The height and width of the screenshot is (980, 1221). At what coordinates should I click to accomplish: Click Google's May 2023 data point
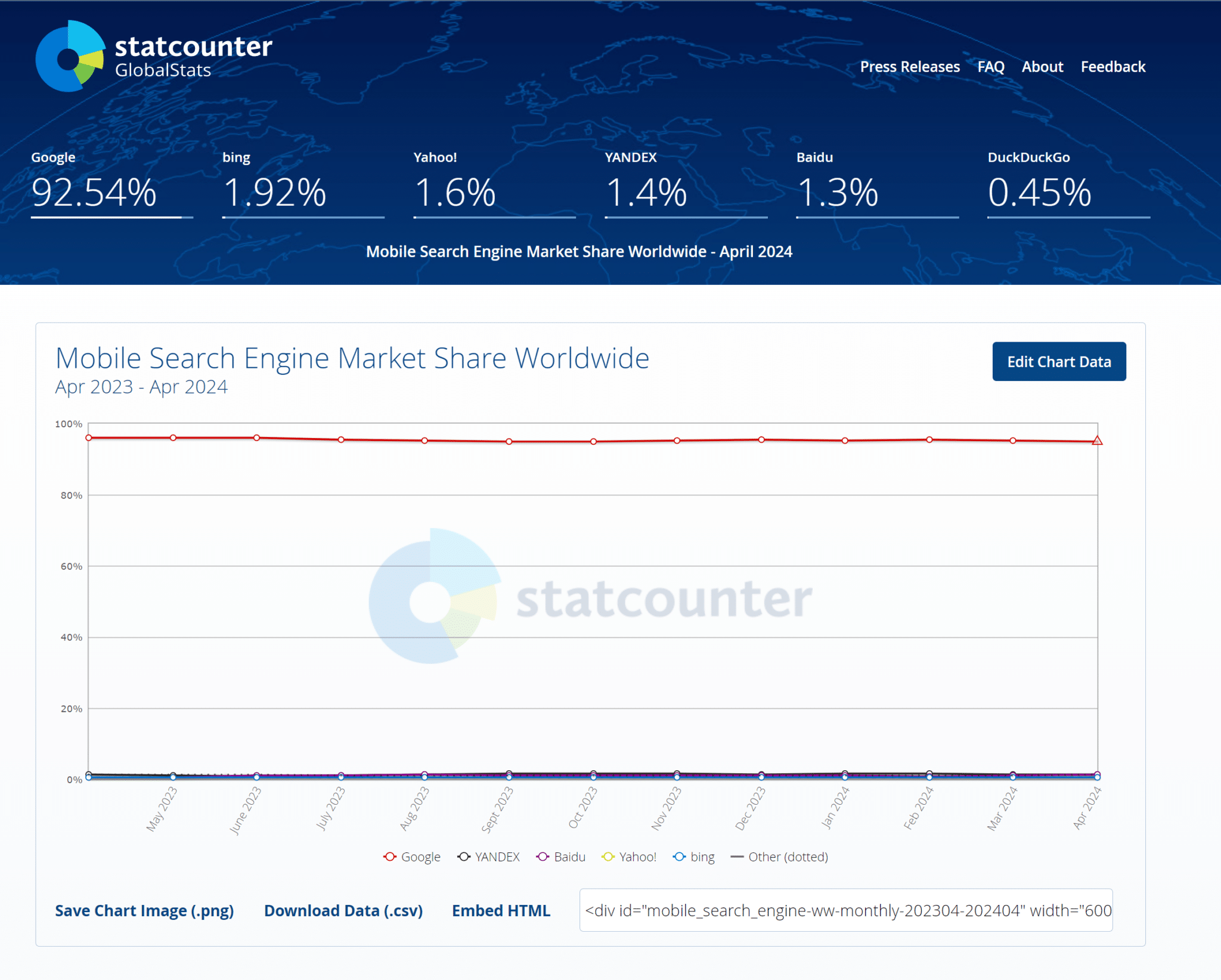point(173,438)
